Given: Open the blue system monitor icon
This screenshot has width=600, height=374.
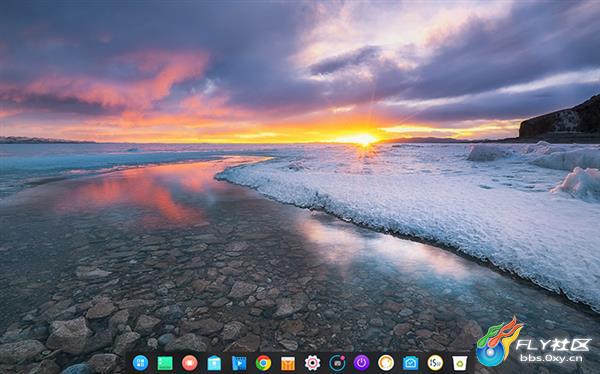Looking at the screenshot, I should pyautogui.click(x=411, y=363).
